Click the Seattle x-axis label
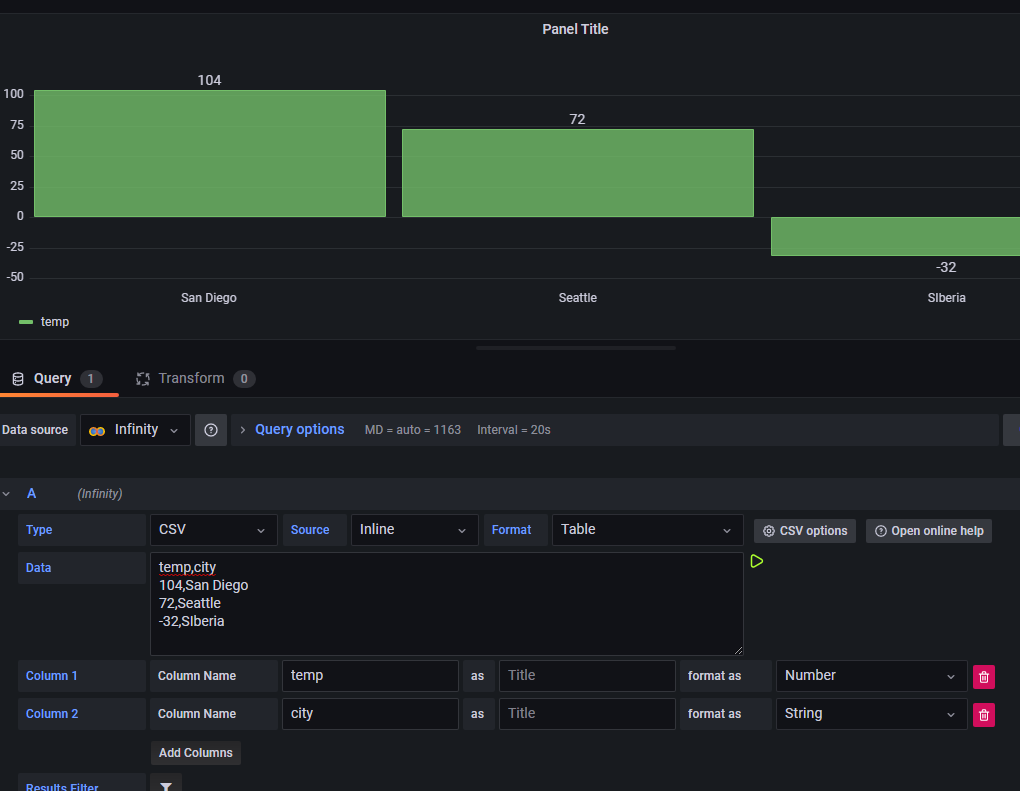Viewport: 1020px width, 791px height. [578, 298]
